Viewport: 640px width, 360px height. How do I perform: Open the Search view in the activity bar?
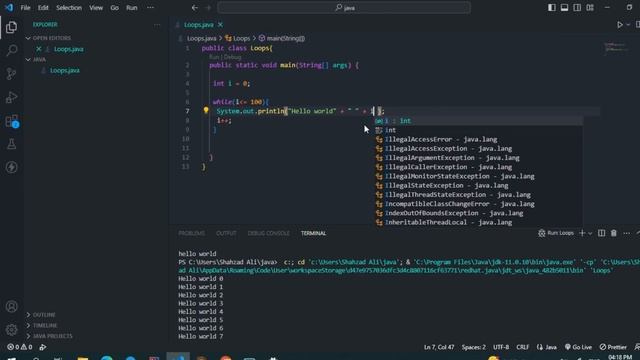(x=11, y=51)
